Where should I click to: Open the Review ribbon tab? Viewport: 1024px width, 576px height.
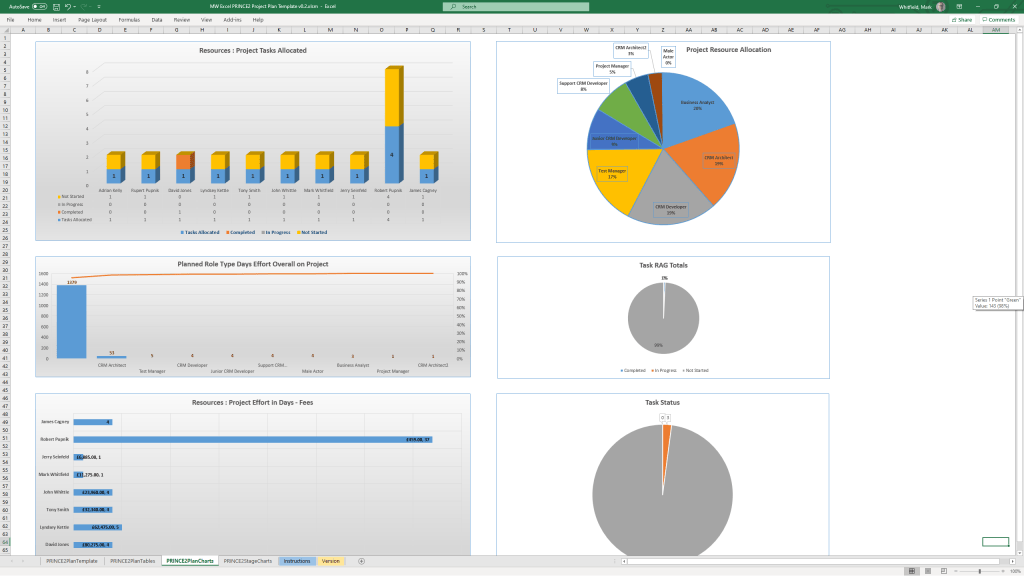(x=182, y=20)
